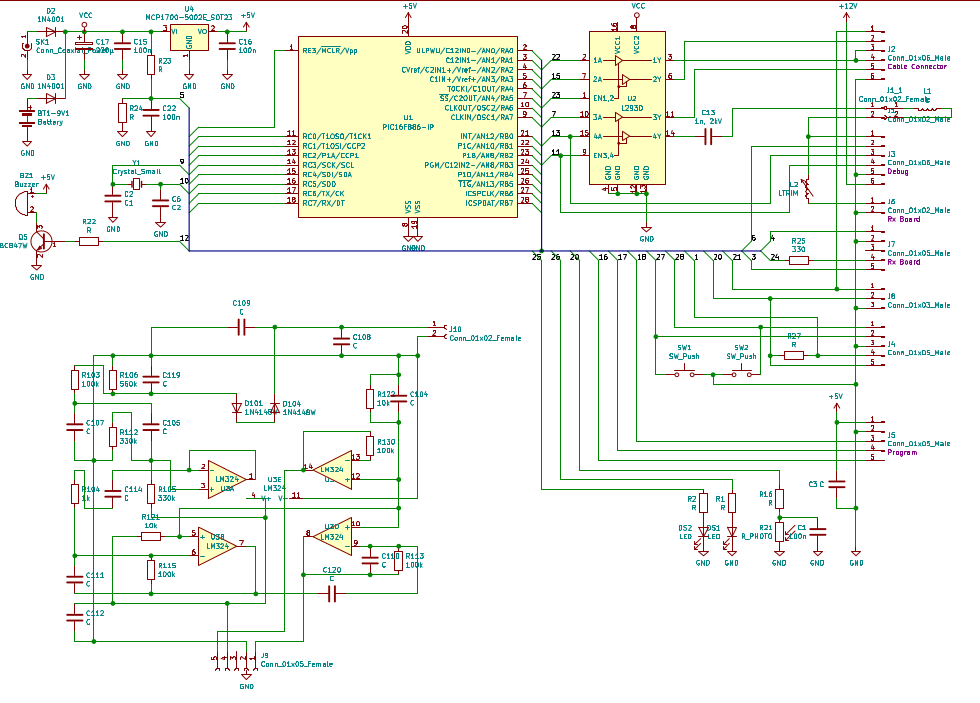Click the Y1 crystal symbol

pos(137,184)
